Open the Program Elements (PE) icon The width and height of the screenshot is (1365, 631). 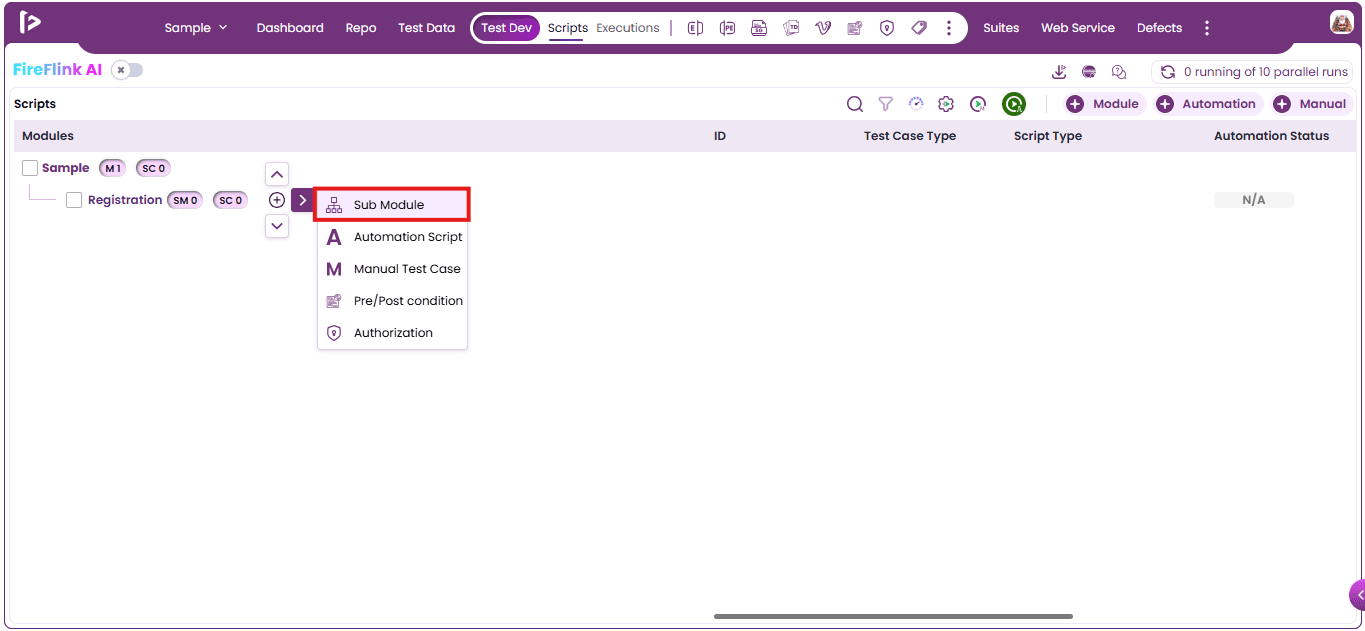tap(727, 28)
